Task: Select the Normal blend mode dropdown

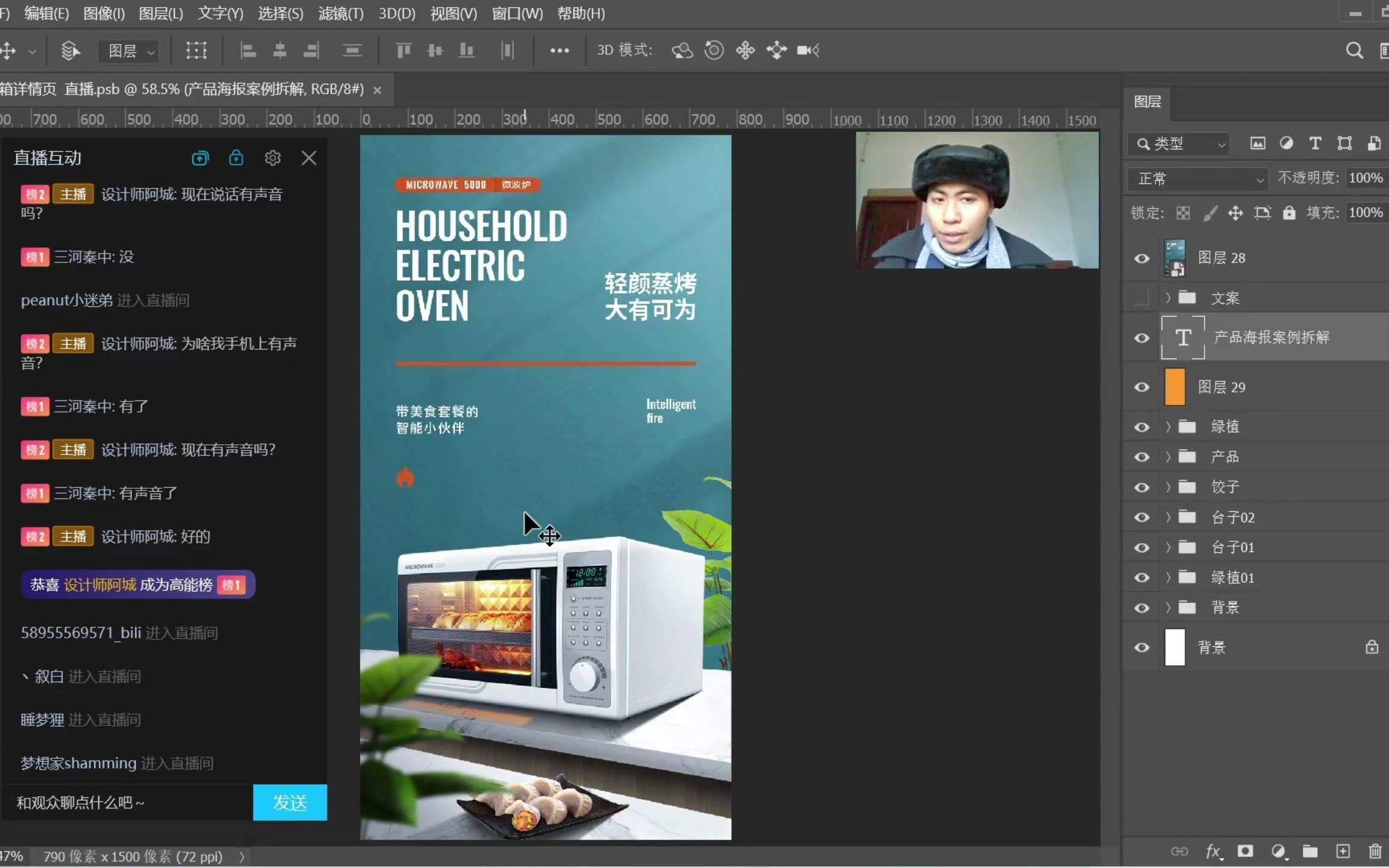Action: click(1195, 178)
